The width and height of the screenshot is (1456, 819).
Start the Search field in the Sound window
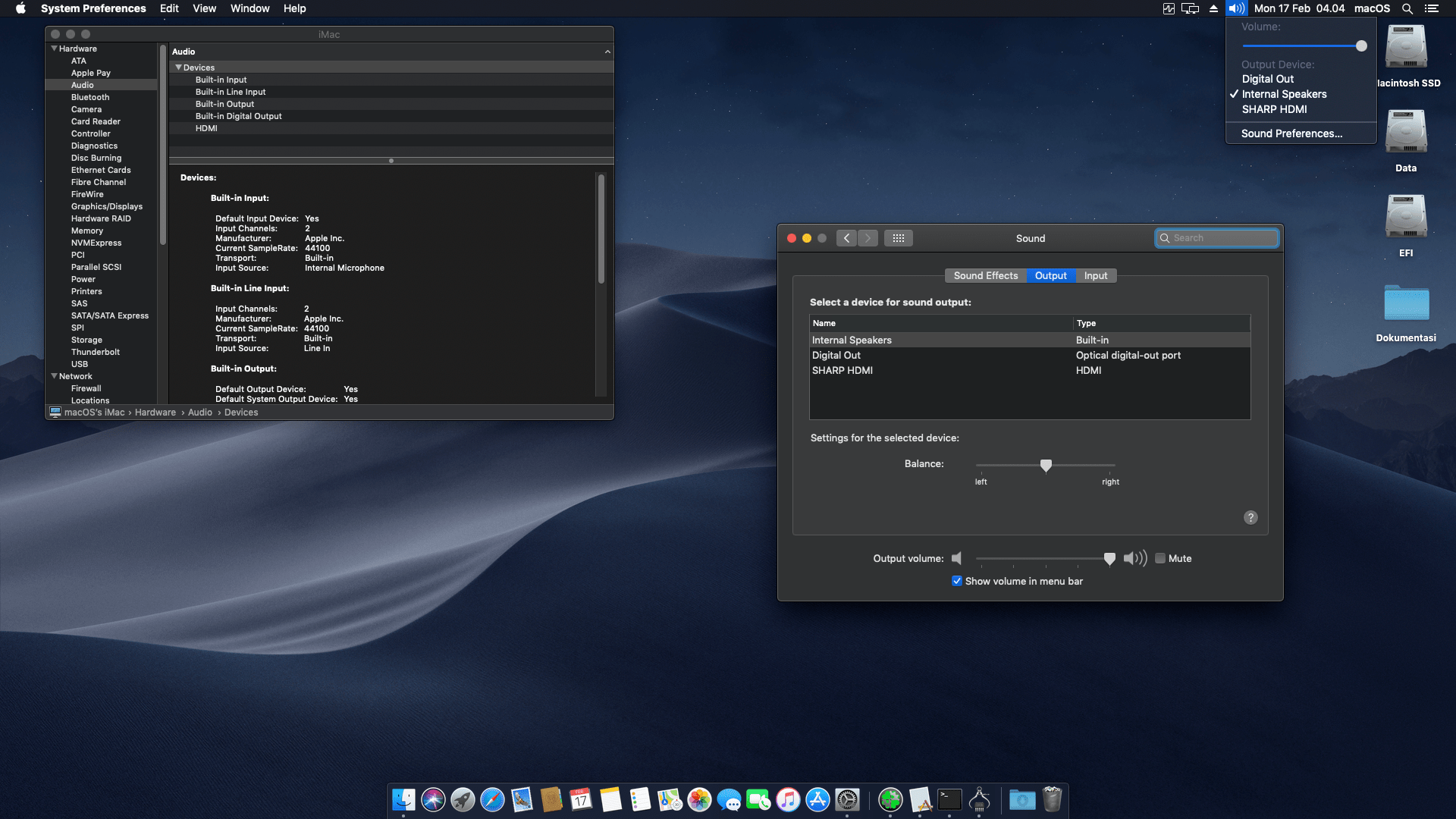(1216, 237)
